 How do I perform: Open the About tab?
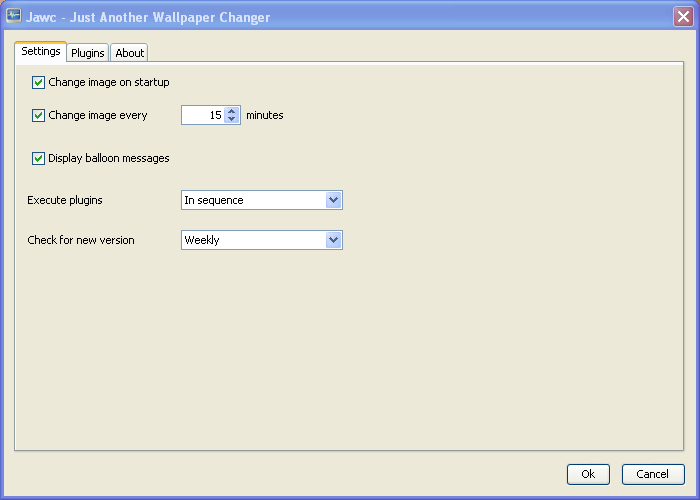click(129, 53)
